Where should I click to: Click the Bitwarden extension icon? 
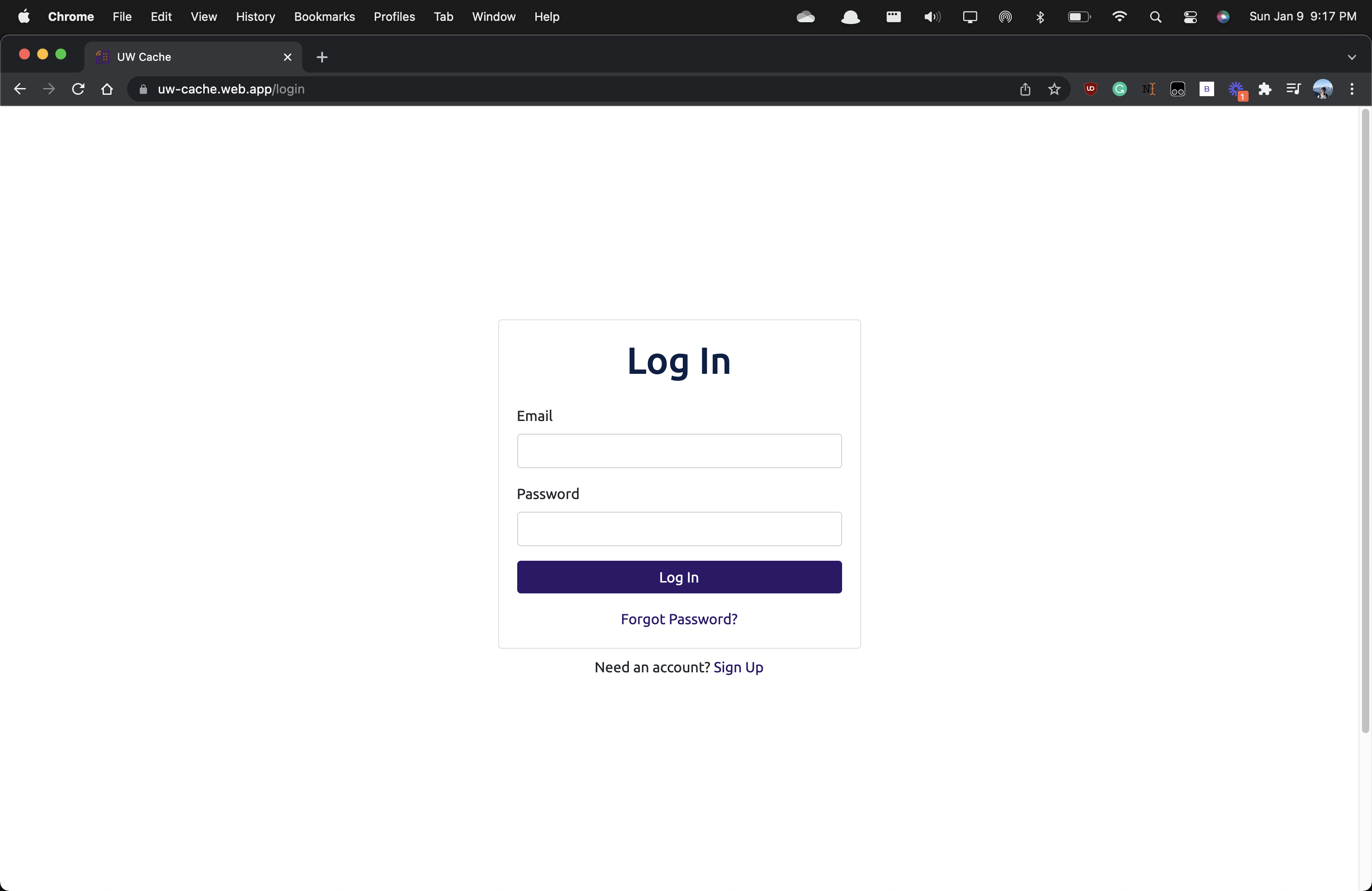pyautogui.click(x=1206, y=89)
